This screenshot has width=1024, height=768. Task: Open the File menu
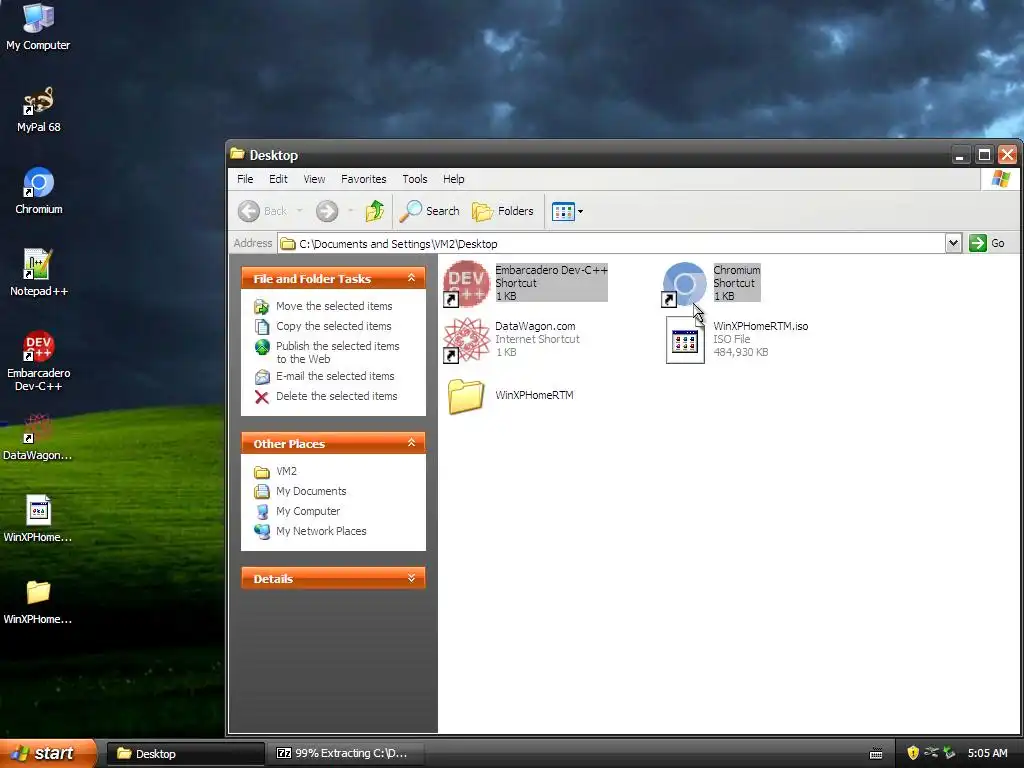[x=245, y=179]
